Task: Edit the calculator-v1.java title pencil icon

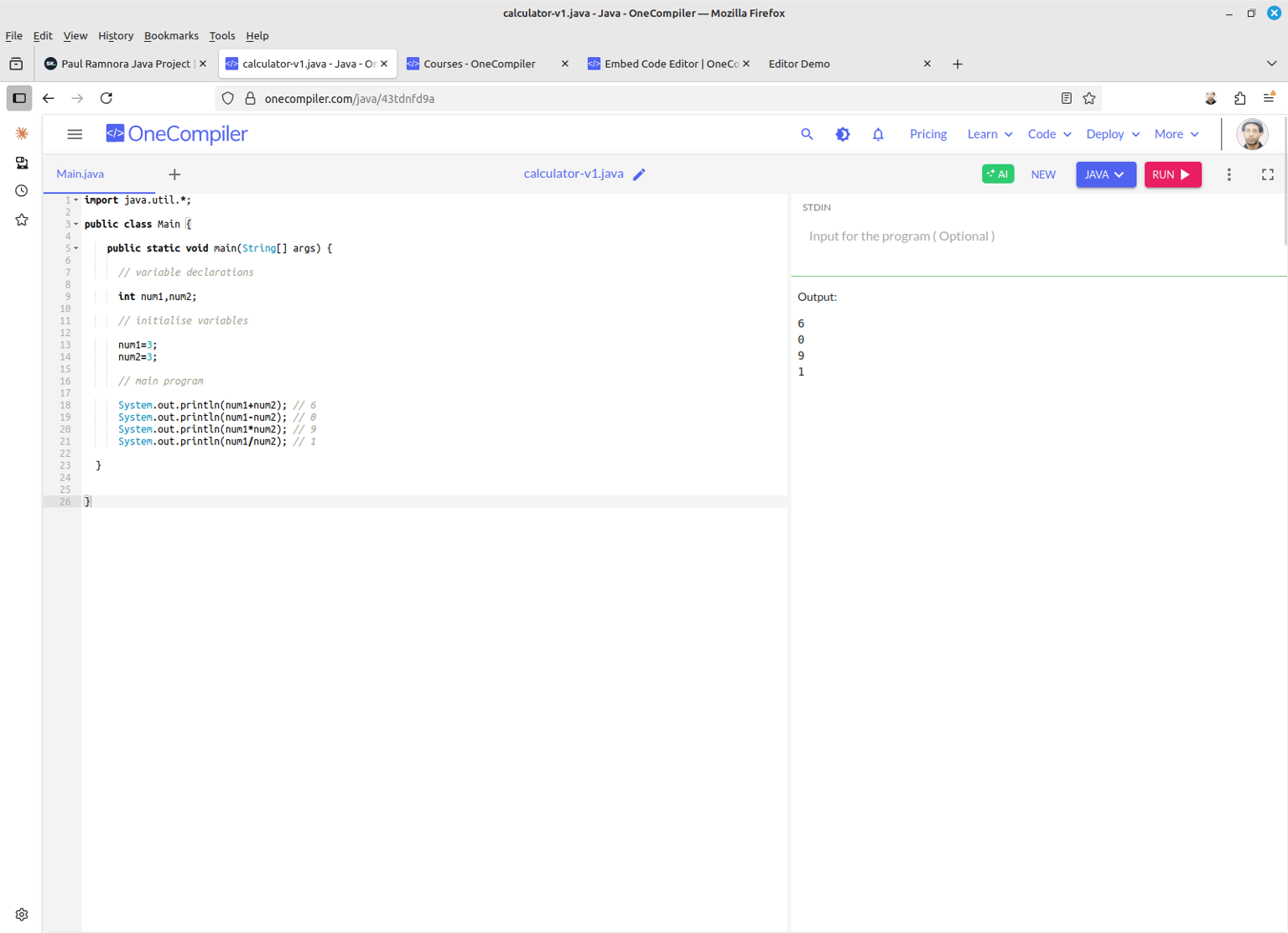Action: tap(640, 174)
